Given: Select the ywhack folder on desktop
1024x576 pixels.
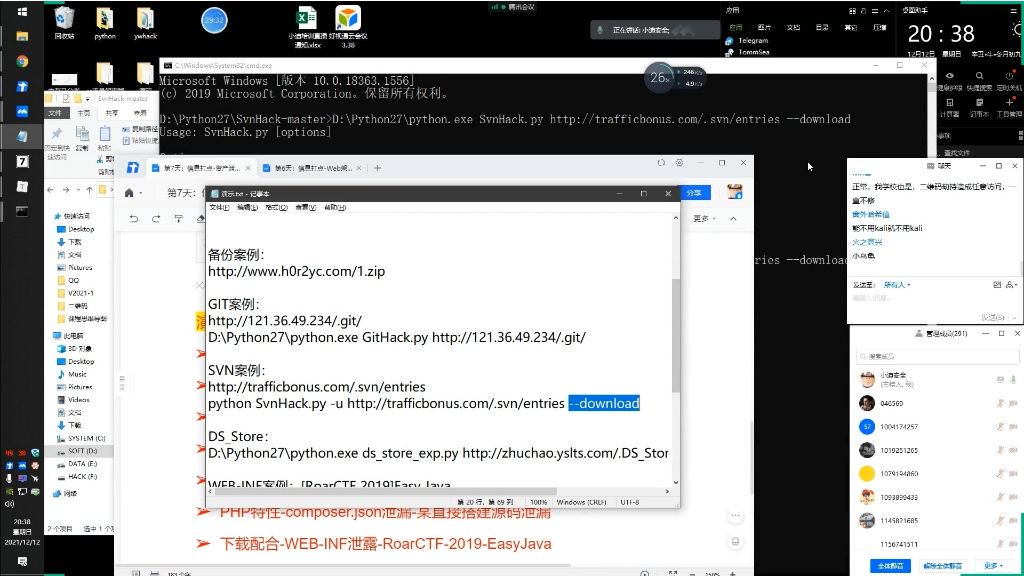Looking at the screenshot, I should [145, 23].
